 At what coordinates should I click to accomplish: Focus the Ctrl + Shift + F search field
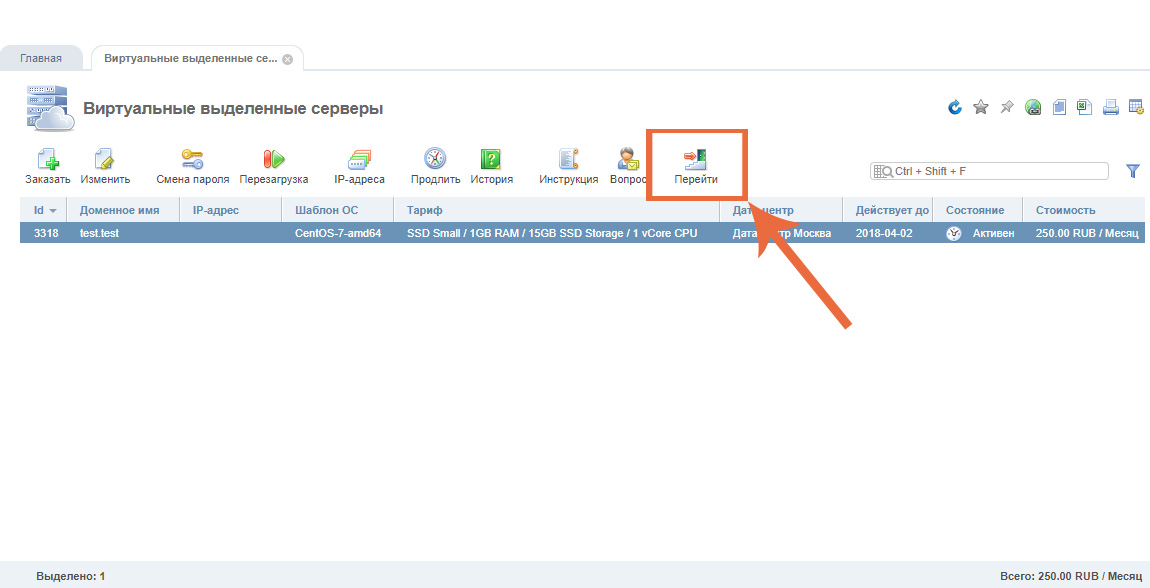989,171
